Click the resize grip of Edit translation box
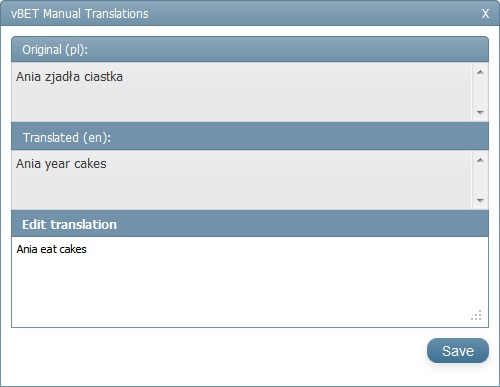 [x=477, y=315]
